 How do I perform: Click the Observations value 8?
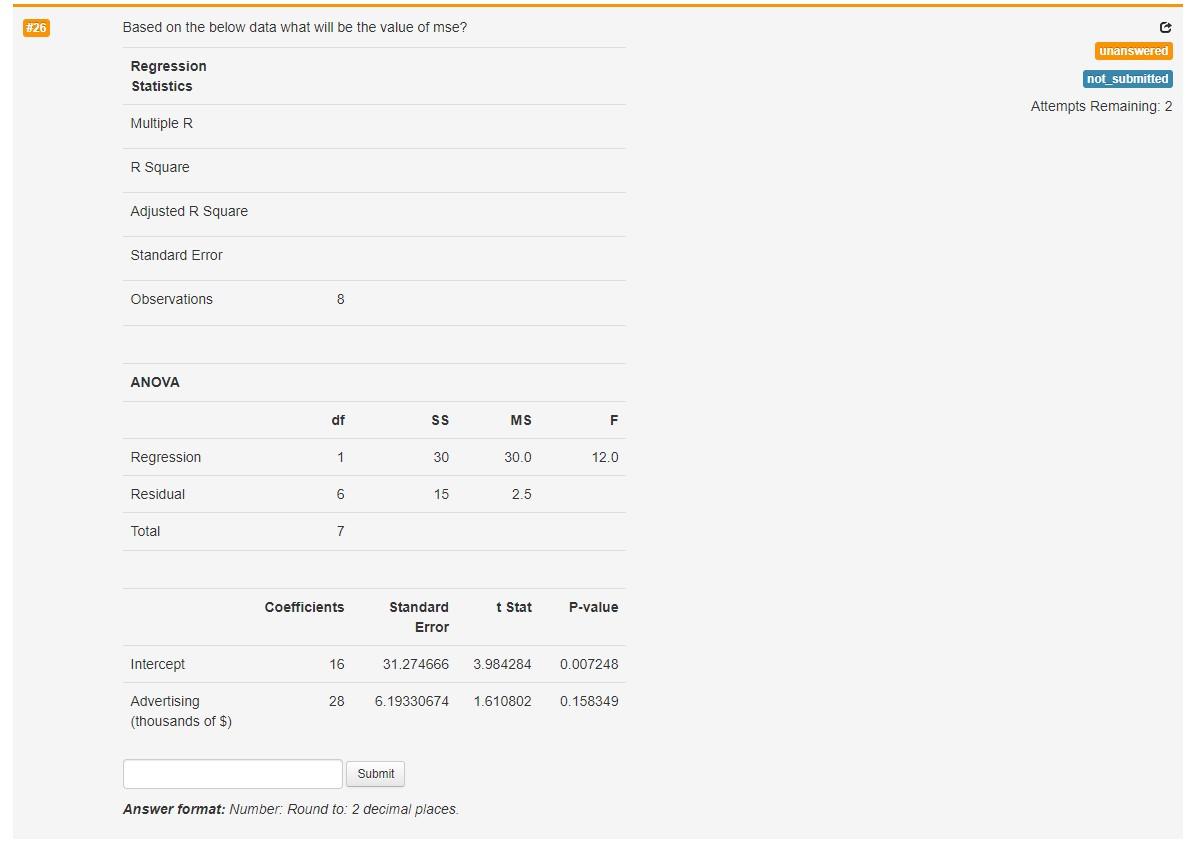point(341,299)
